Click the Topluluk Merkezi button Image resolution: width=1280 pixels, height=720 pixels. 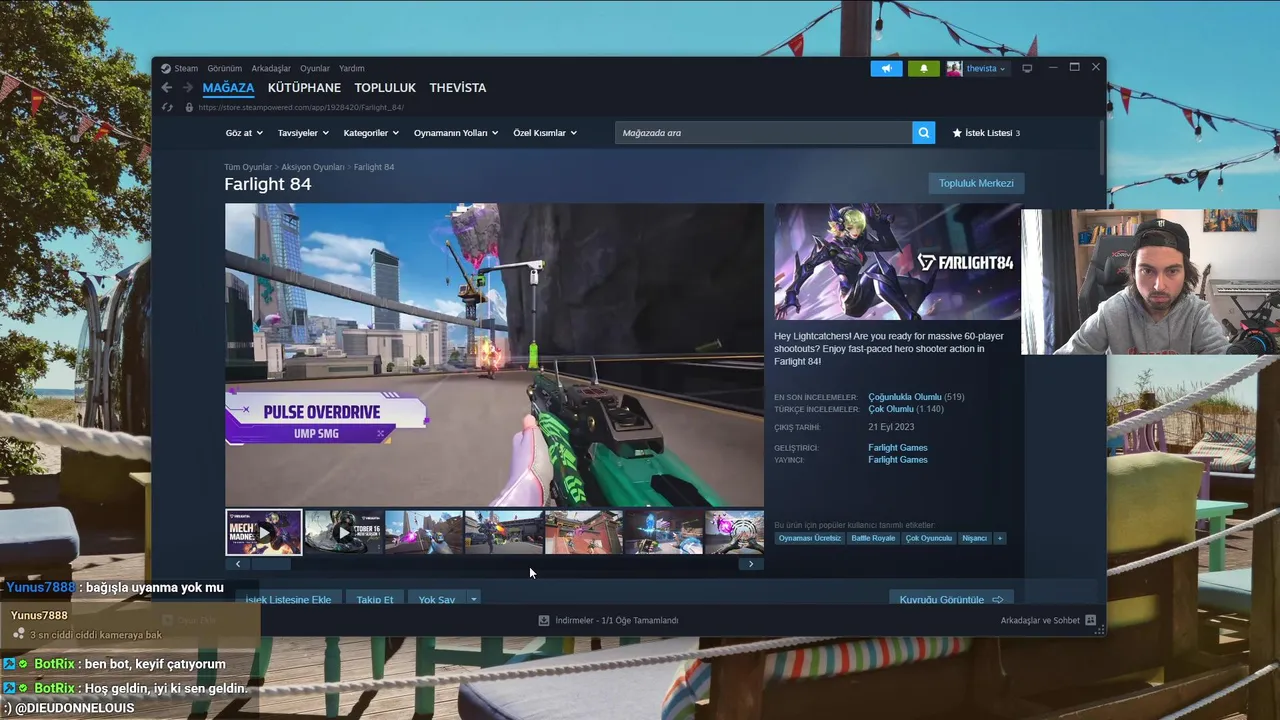(976, 183)
